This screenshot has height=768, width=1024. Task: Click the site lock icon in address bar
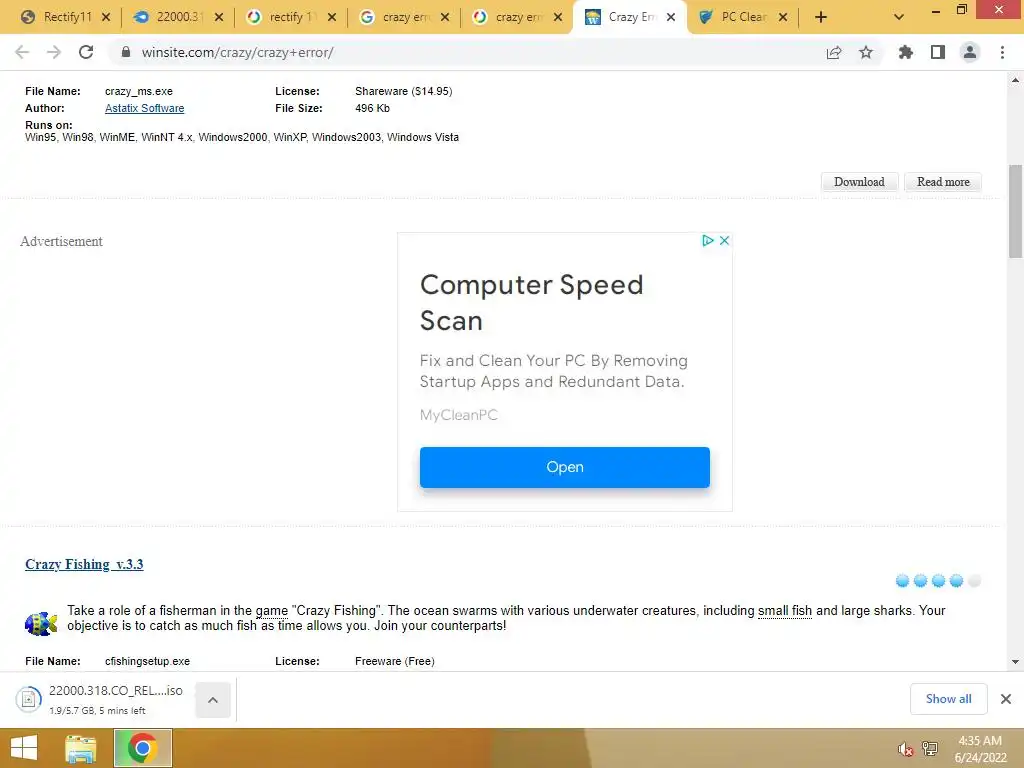pos(126,52)
